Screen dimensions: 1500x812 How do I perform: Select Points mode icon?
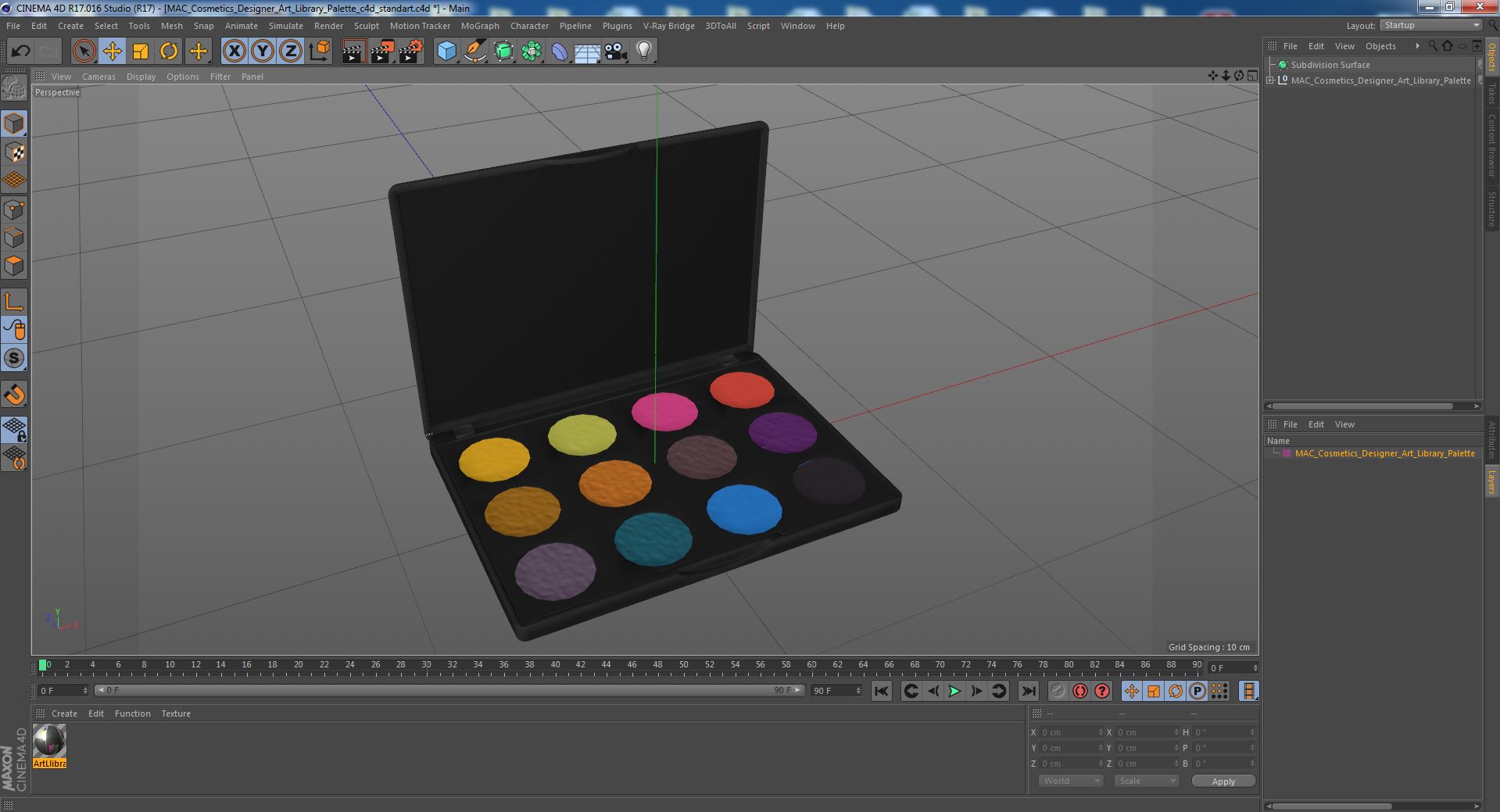(x=14, y=209)
